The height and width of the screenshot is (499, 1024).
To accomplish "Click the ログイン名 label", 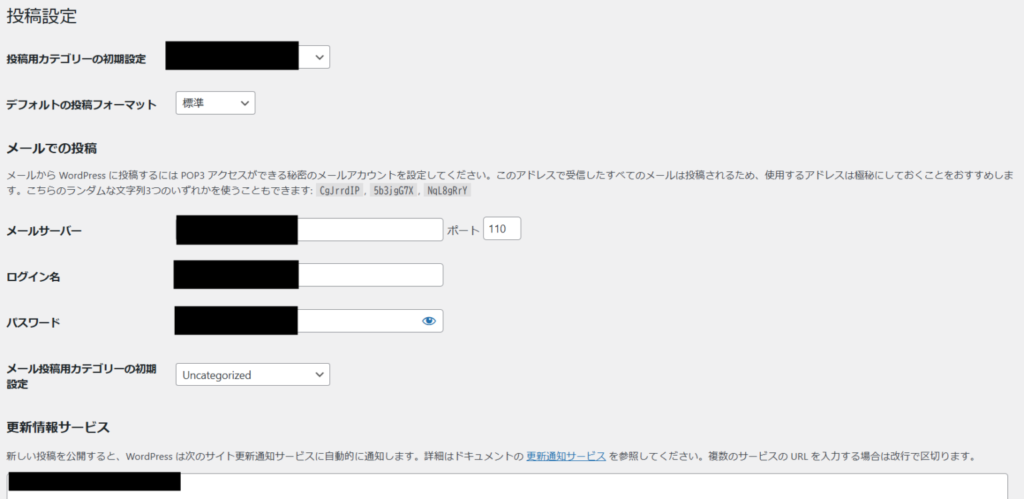I will [33, 276].
